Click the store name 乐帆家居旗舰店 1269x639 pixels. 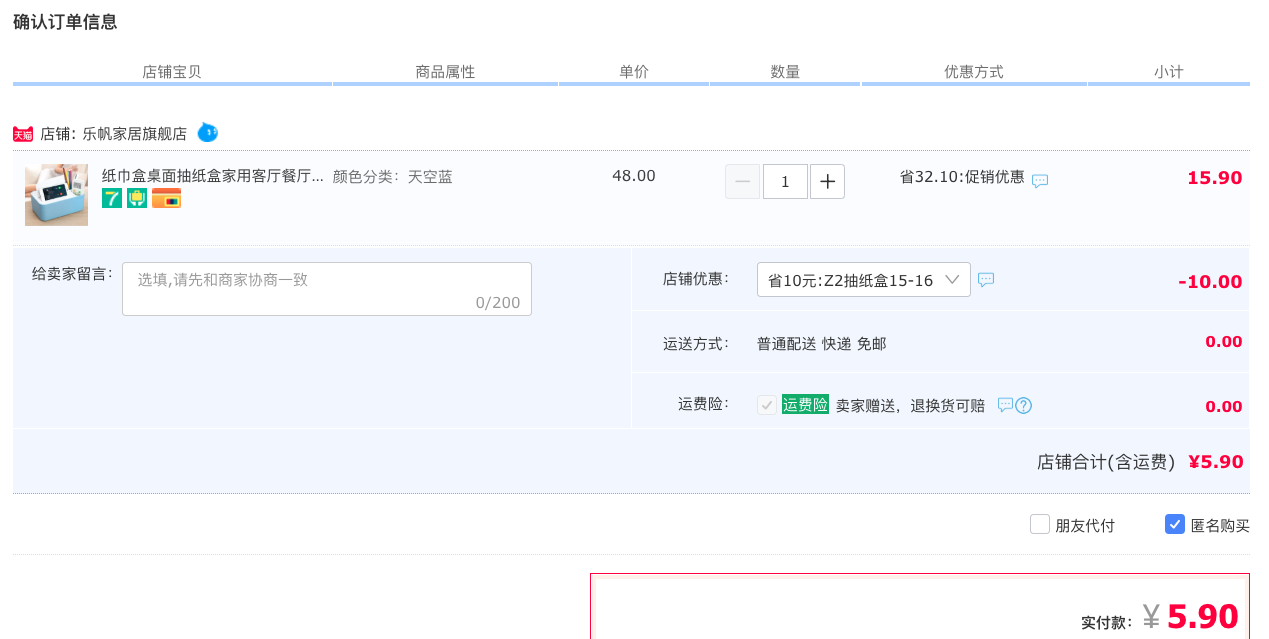click(x=134, y=133)
